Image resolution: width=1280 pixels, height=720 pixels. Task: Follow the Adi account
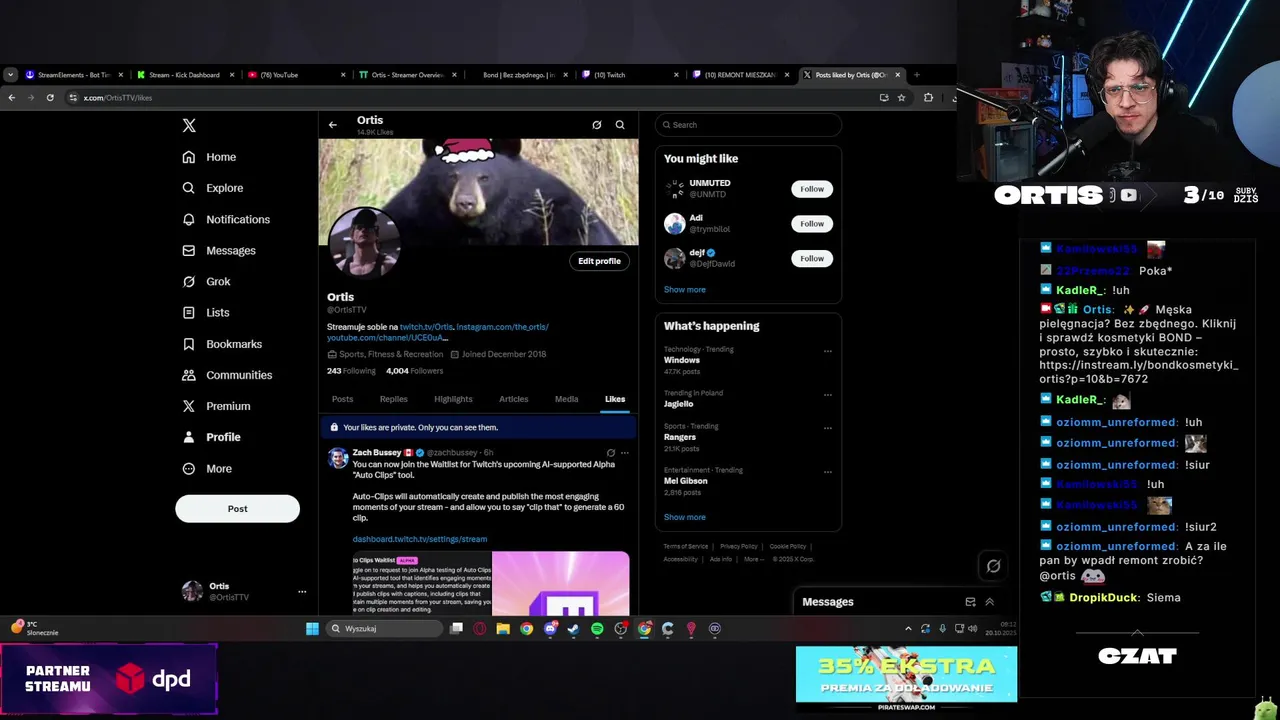pos(812,224)
